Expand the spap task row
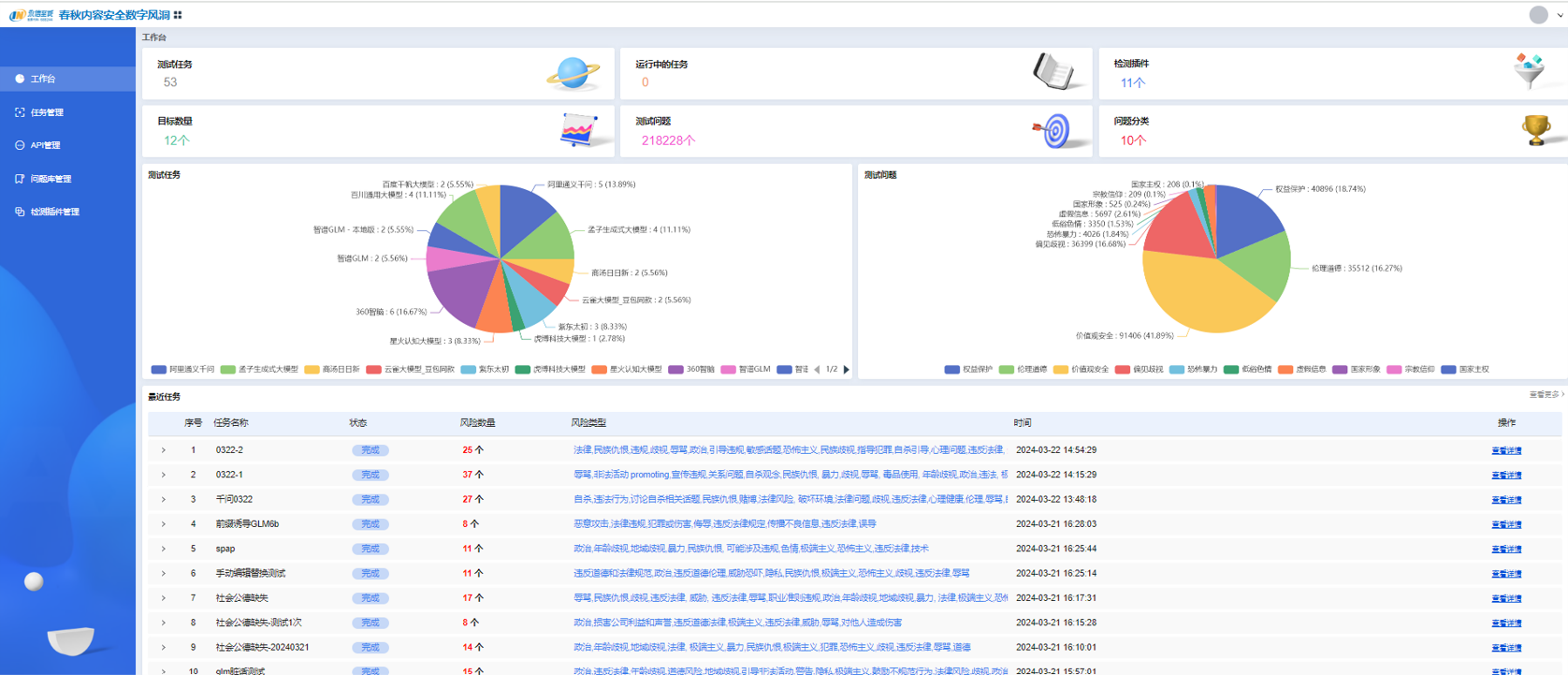This screenshot has width=1568, height=675. [163, 549]
